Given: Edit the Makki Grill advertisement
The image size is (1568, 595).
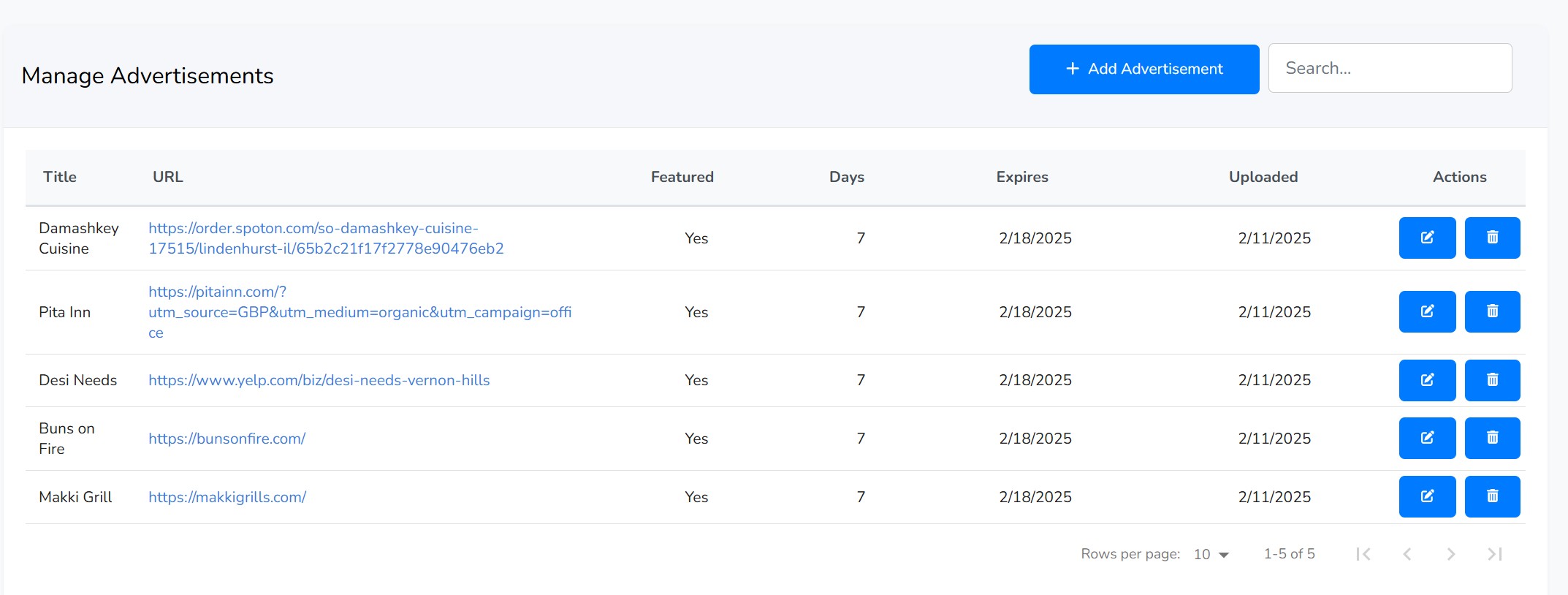Looking at the screenshot, I should 1426,496.
